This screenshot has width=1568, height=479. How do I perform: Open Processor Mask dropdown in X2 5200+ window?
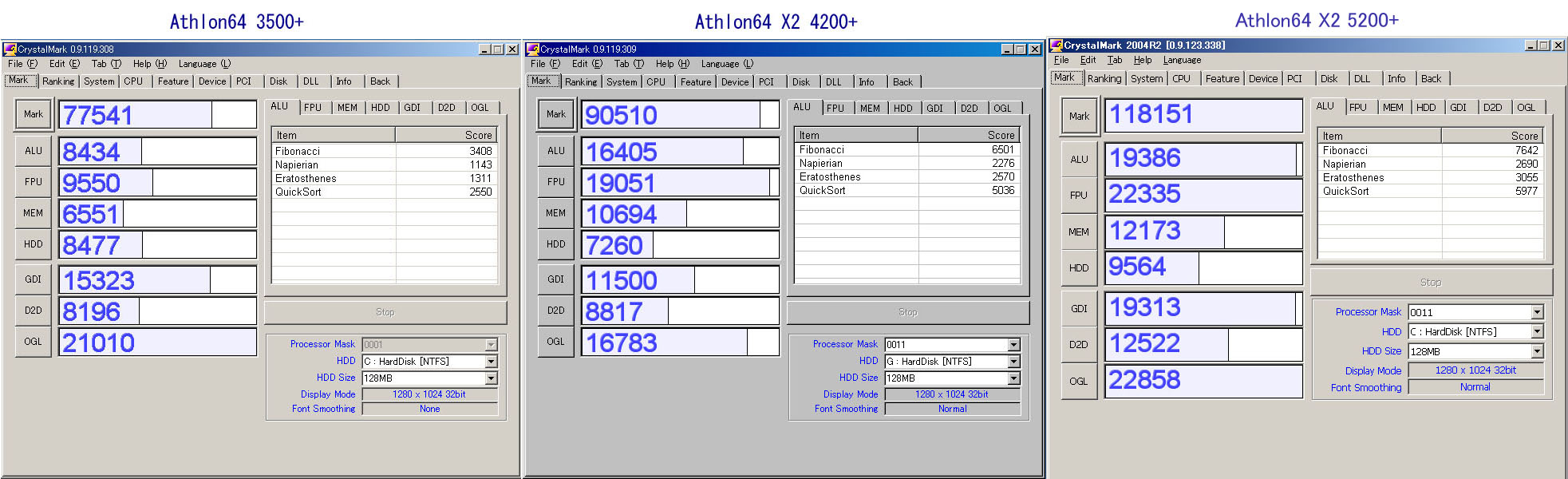coord(1537,313)
